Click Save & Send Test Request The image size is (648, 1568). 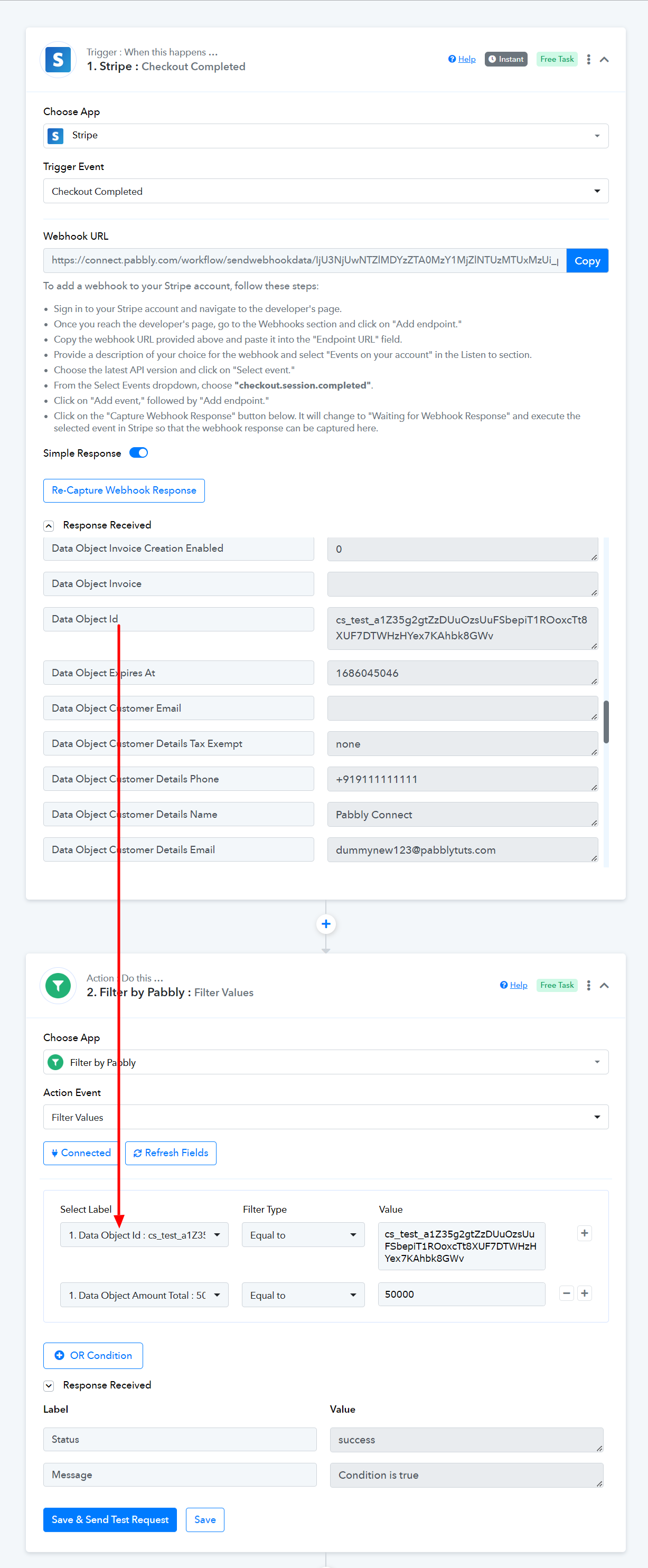click(x=110, y=1520)
